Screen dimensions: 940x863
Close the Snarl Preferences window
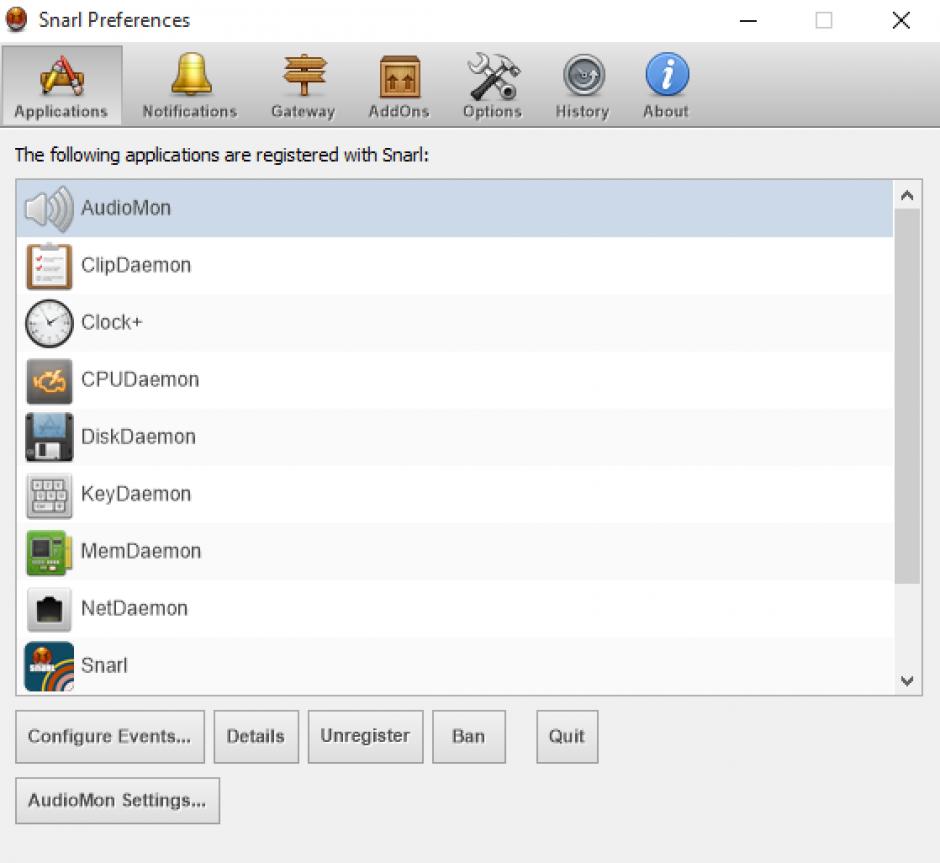click(901, 20)
